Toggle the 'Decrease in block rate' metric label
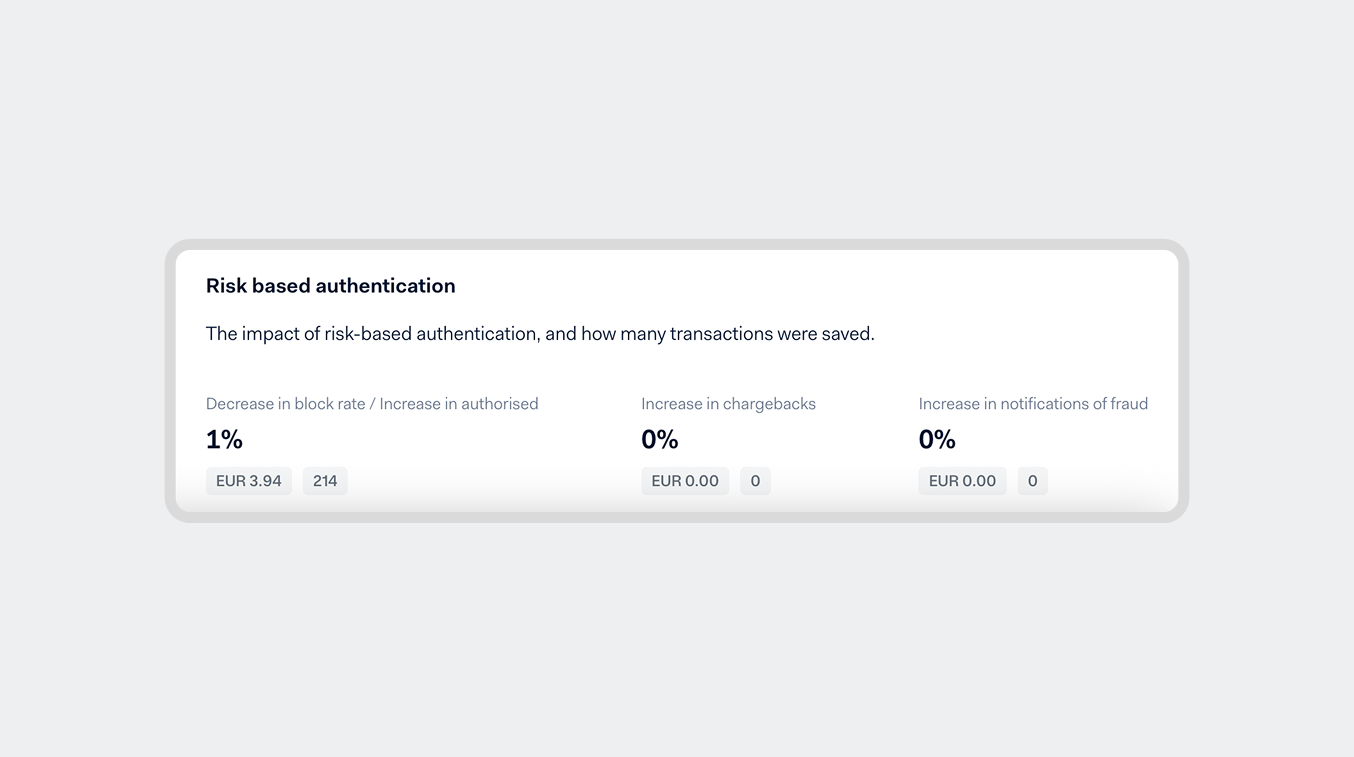This screenshot has width=1354, height=757. click(371, 403)
